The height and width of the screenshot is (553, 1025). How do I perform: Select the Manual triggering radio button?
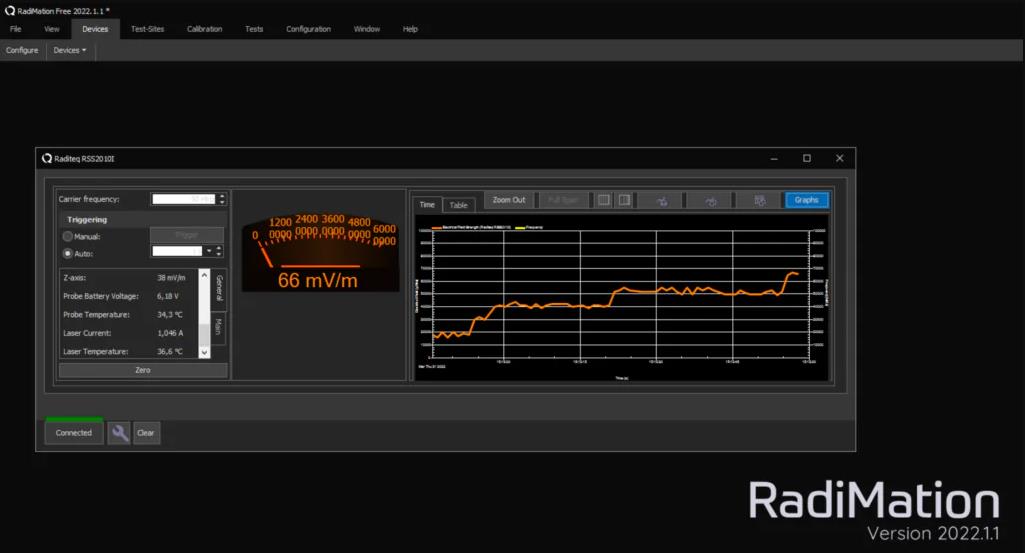68,237
